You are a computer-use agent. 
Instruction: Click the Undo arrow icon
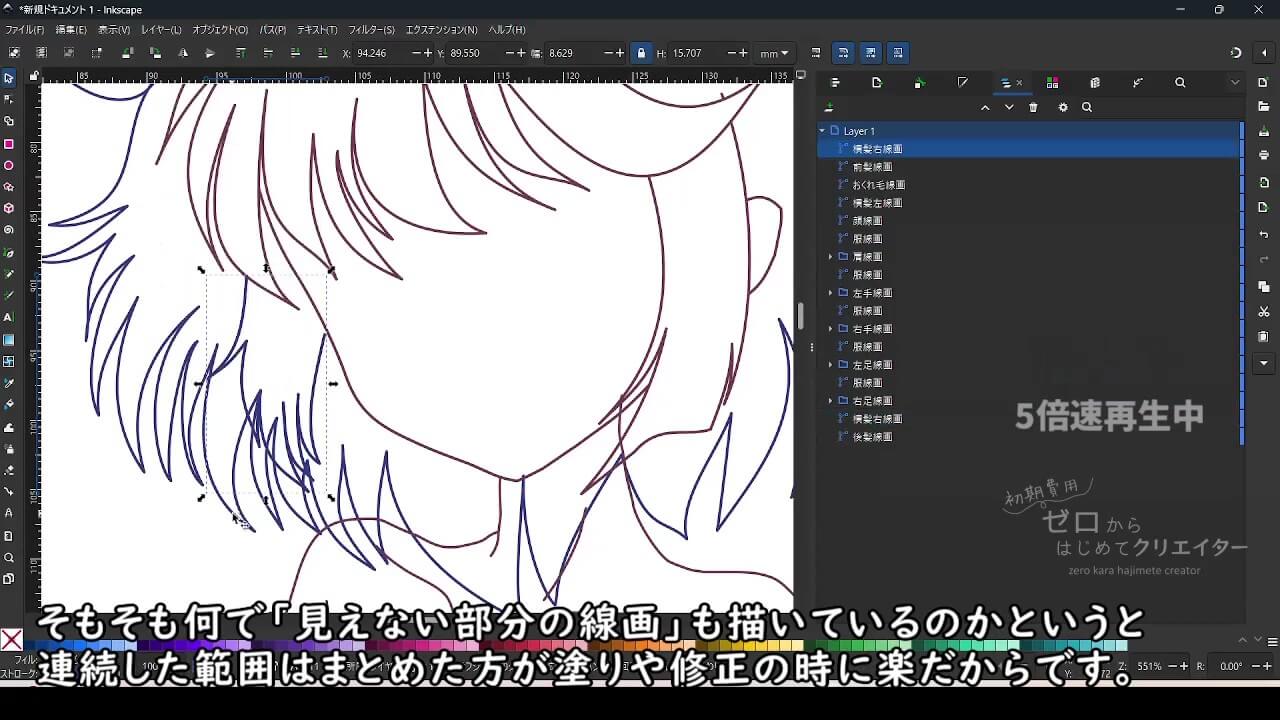[x=1264, y=234]
